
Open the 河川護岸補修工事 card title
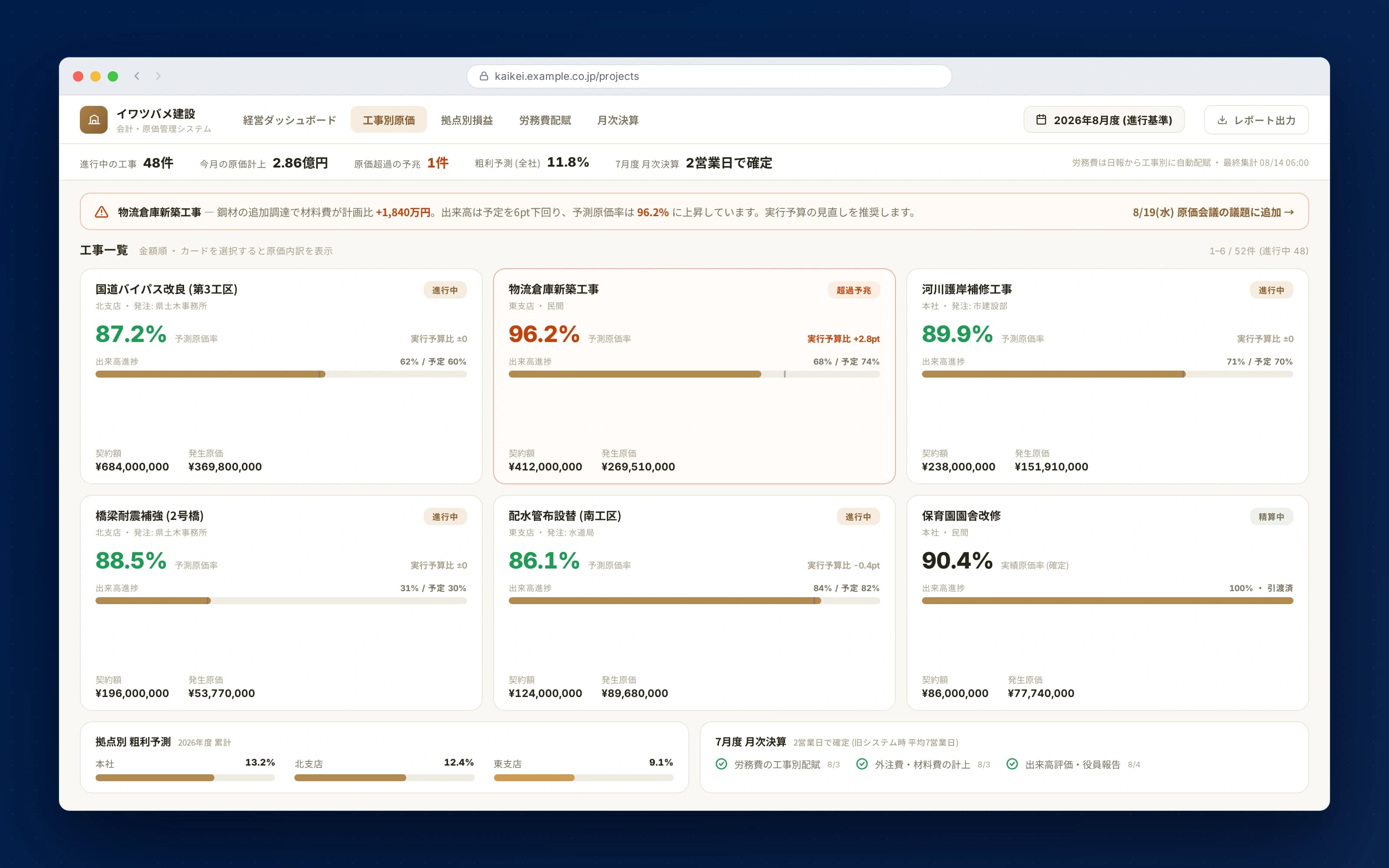pyautogui.click(x=967, y=289)
